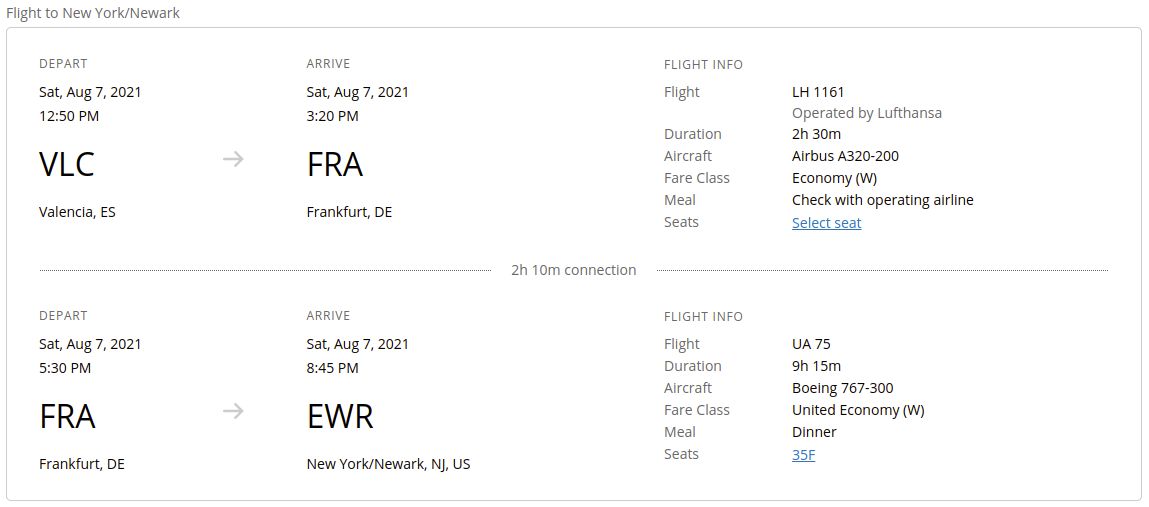1149x507 pixels.
Task: Click the 2h 10m connection label
Action: [x=573, y=270]
